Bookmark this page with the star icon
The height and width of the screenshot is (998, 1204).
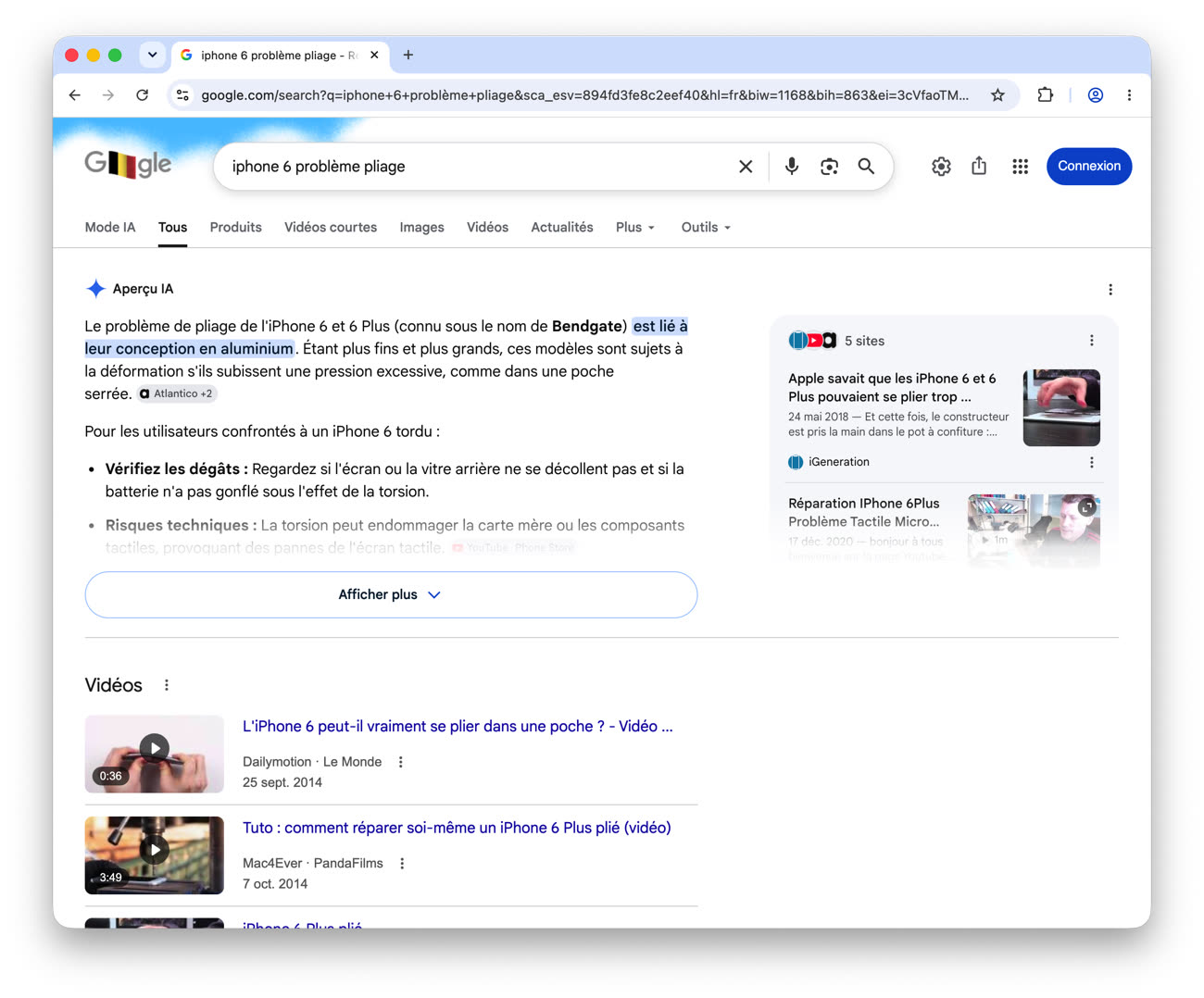tap(997, 94)
